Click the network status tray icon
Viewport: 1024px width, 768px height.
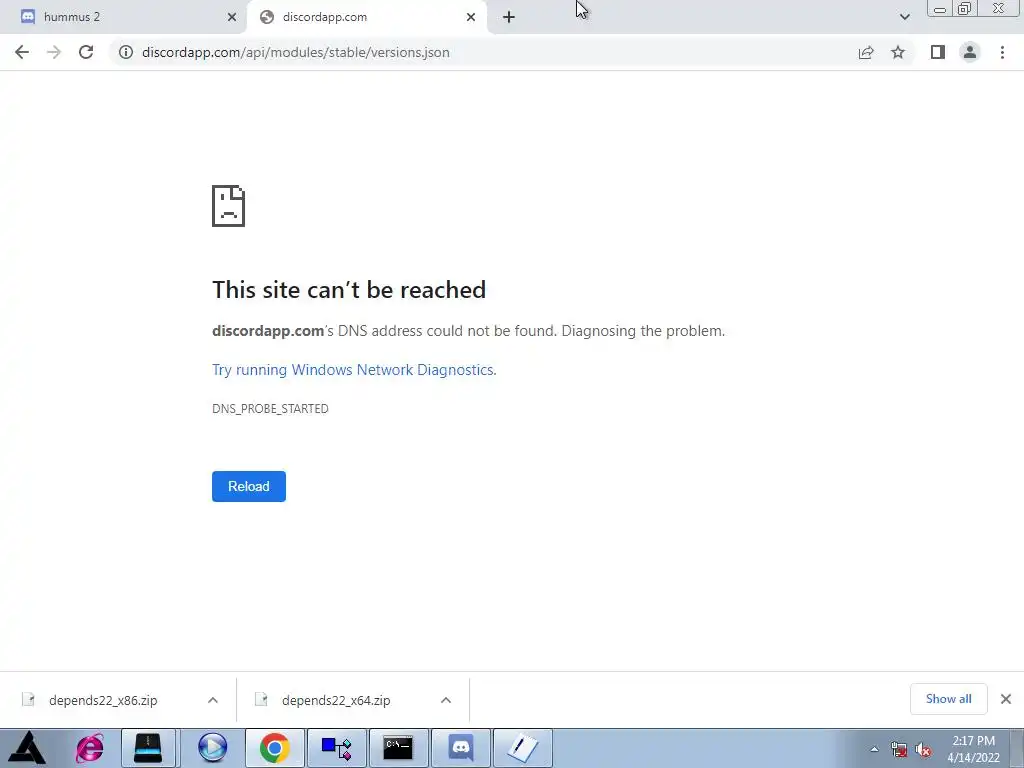pyautogui.click(x=899, y=750)
